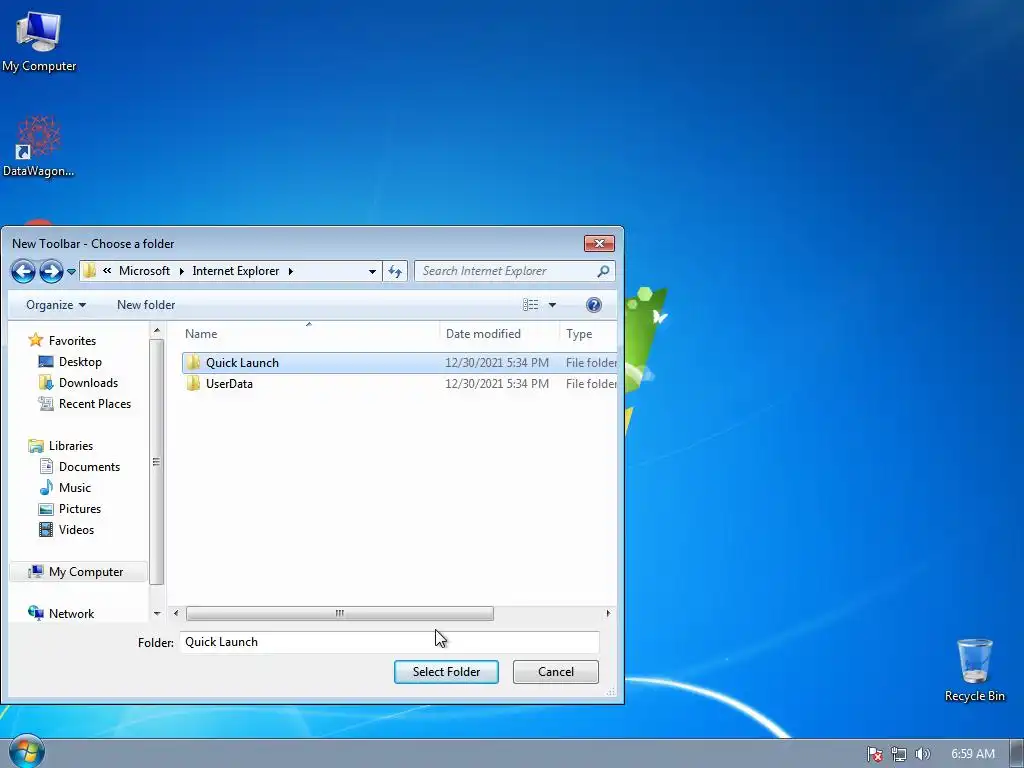The height and width of the screenshot is (768, 1024).
Task: Click the Microsoft breadcrumb segment
Action: tap(144, 271)
